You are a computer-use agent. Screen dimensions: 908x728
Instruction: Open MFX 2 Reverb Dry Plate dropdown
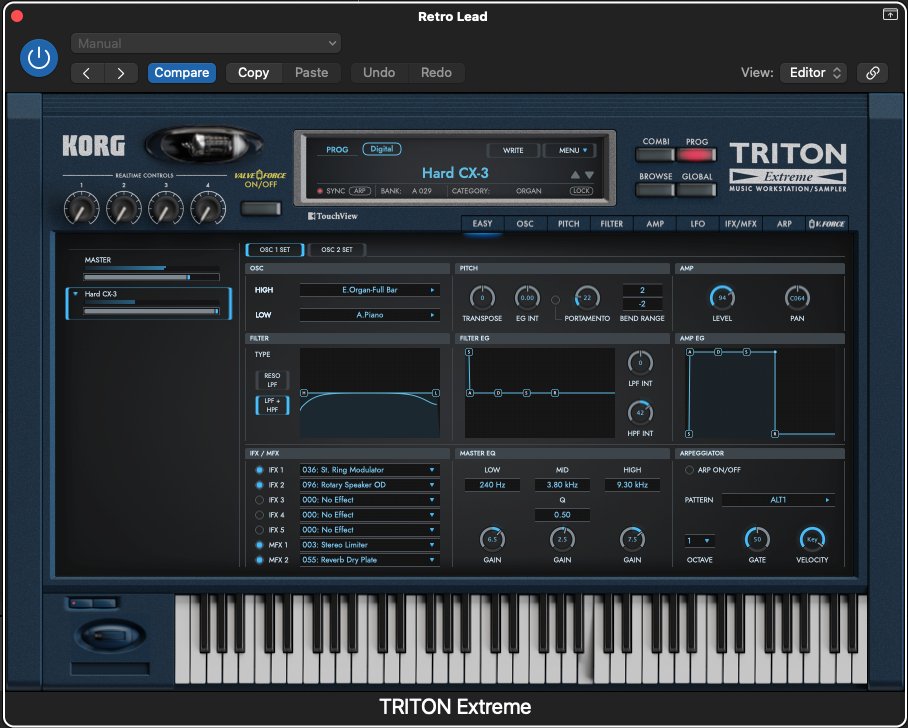(369, 560)
